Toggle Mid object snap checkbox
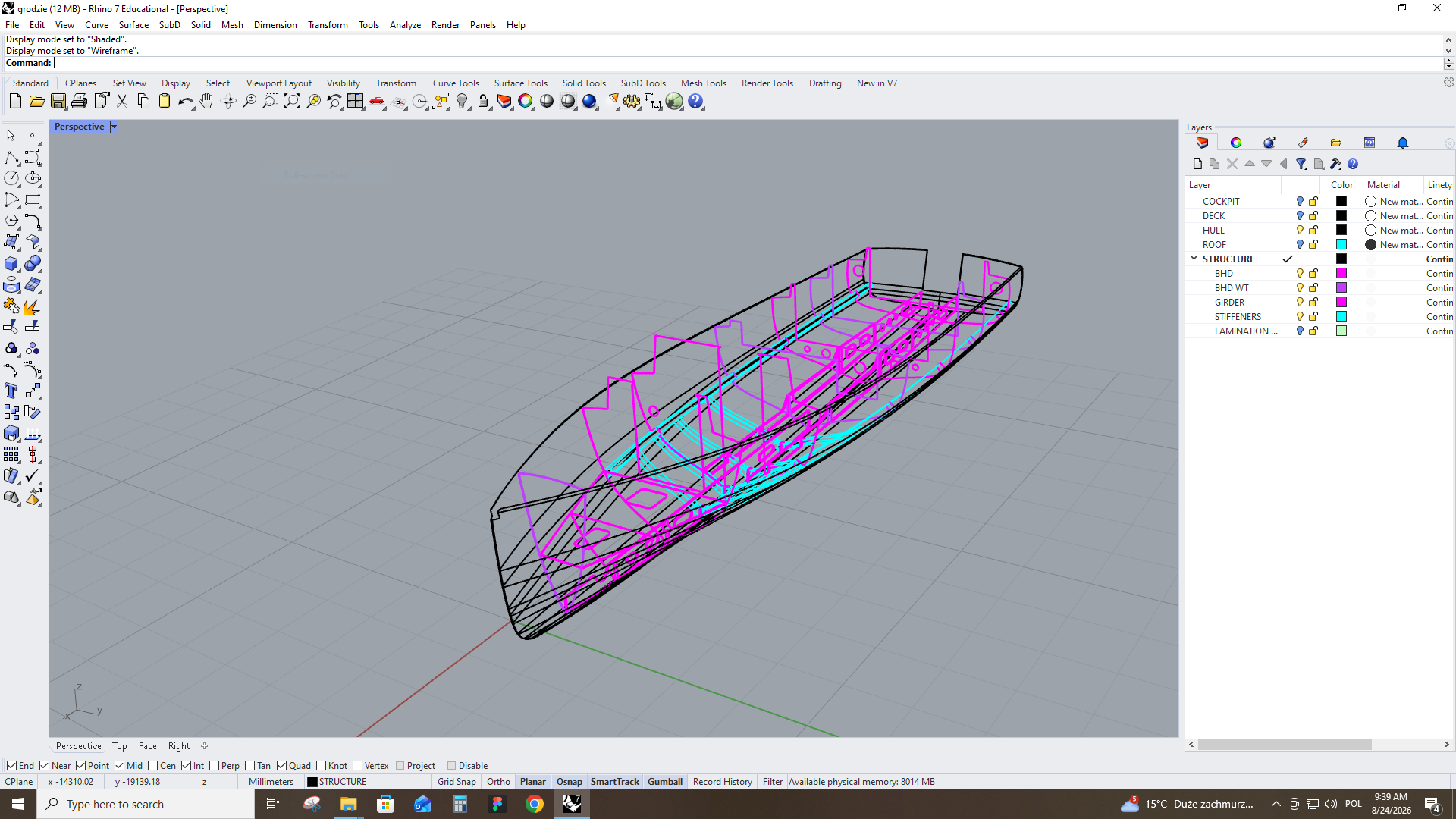The width and height of the screenshot is (1456, 819). click(120, 766)
